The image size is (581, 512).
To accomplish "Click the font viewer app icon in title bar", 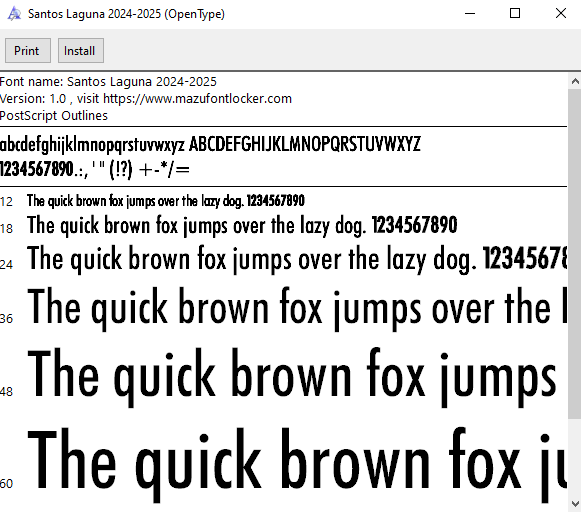I will pos(14,14).
